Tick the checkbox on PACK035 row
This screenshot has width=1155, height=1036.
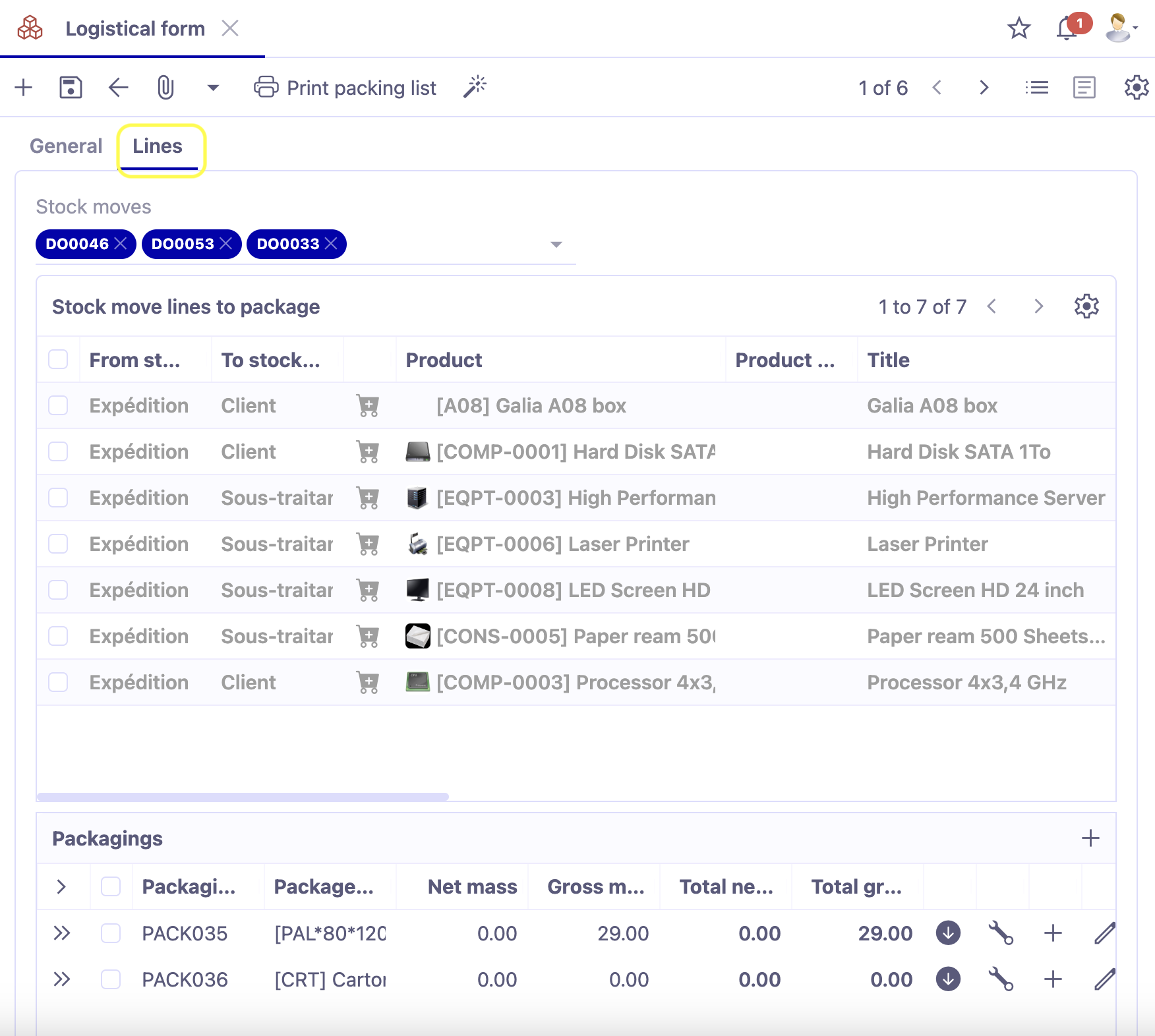110,933
